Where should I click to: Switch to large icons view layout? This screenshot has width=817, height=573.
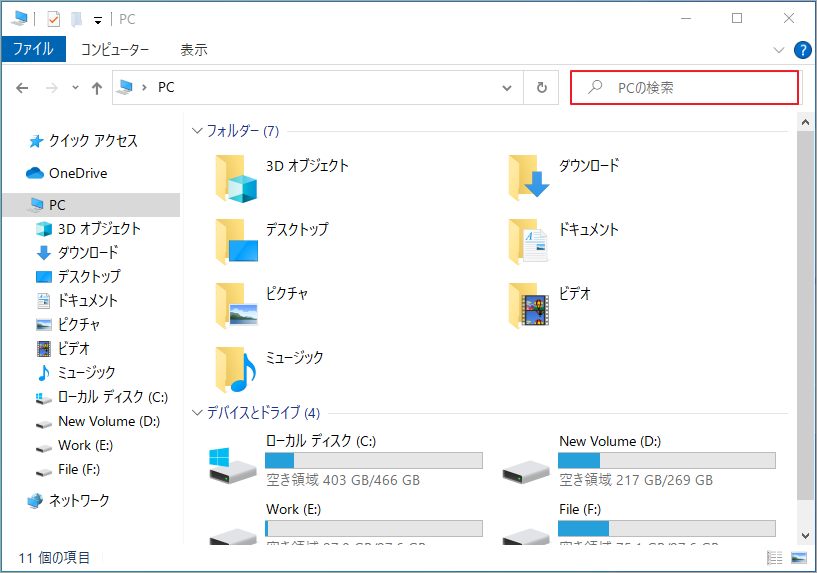coord(798,558)
